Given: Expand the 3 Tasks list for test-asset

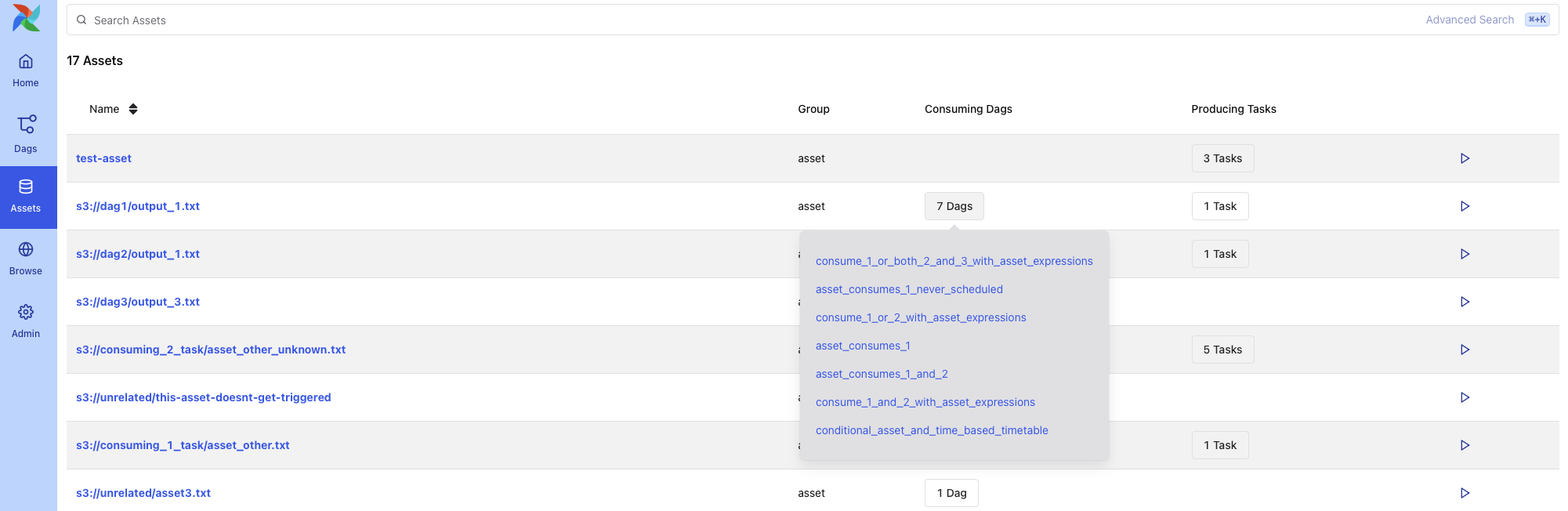Looking at the screenshot, I should pyautogui.click(x=1222, y=158).
